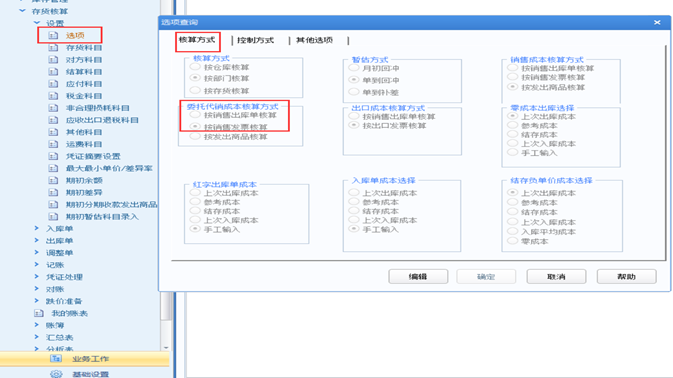This screenshot has width=673, height=378.
Task: Click the 帮助 button
Action: [626, 277]
